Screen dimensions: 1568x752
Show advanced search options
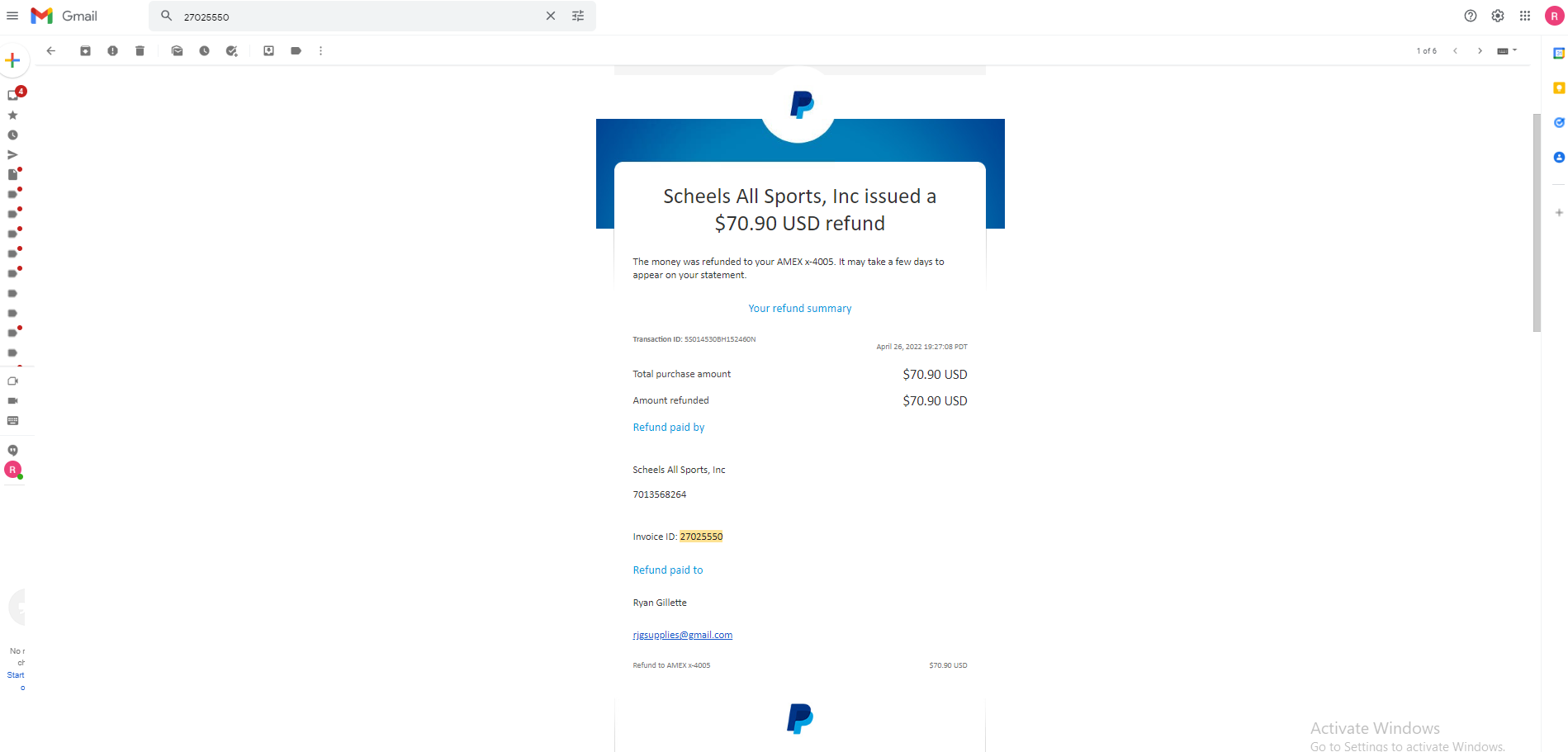coord(578,16)
